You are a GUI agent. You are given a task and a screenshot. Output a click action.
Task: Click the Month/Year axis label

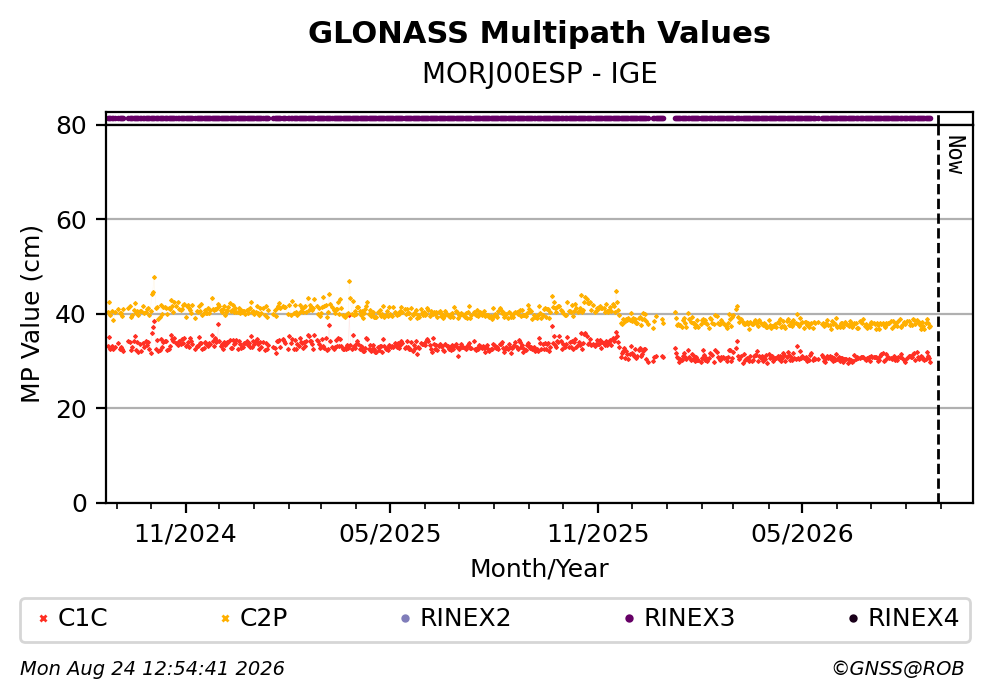click(539, 569)
